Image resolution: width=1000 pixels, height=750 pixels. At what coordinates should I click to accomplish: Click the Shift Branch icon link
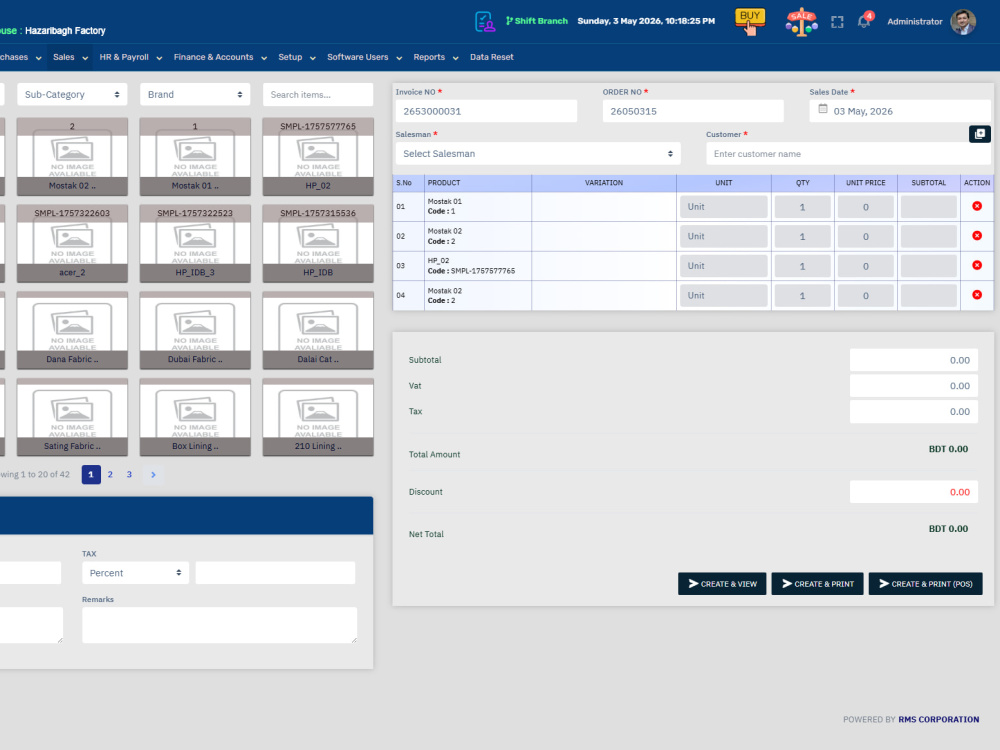pyautogui.click(x=536, y=21)
